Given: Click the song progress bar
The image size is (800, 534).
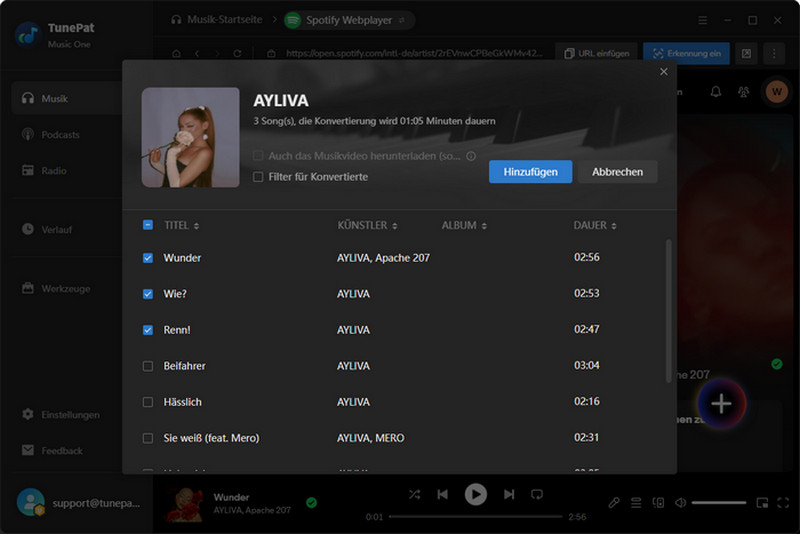Looking at the screenshot, I should coord(476,517).
